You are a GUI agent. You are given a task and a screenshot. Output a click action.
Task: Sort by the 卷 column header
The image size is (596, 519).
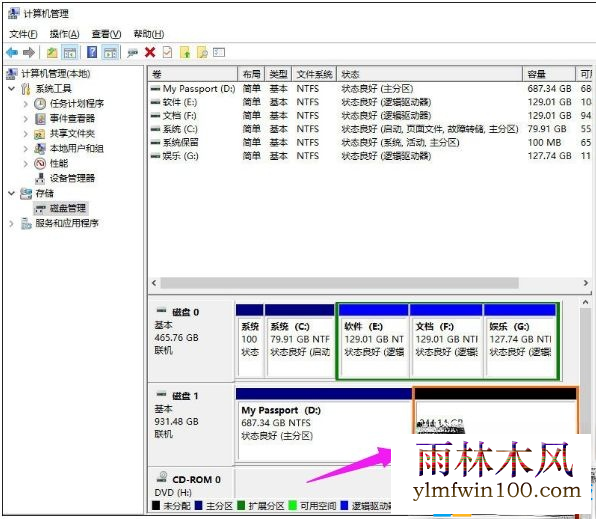(193, 74)
